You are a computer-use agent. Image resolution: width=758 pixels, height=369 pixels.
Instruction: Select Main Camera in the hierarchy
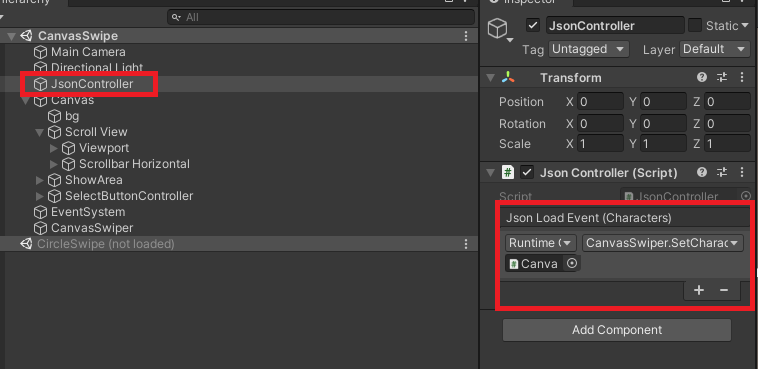click(88, 52)
